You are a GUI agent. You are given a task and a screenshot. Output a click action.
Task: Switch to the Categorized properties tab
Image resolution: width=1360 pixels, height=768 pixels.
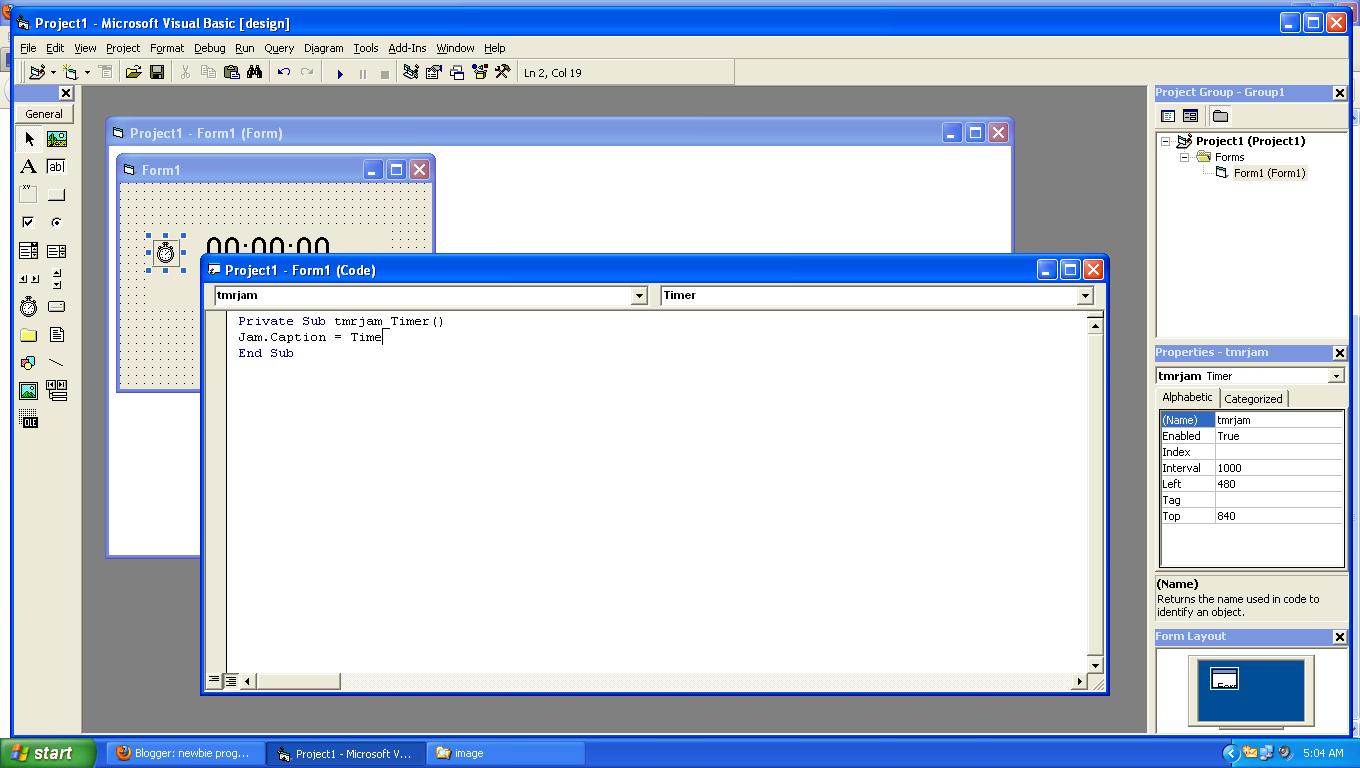1253,398
